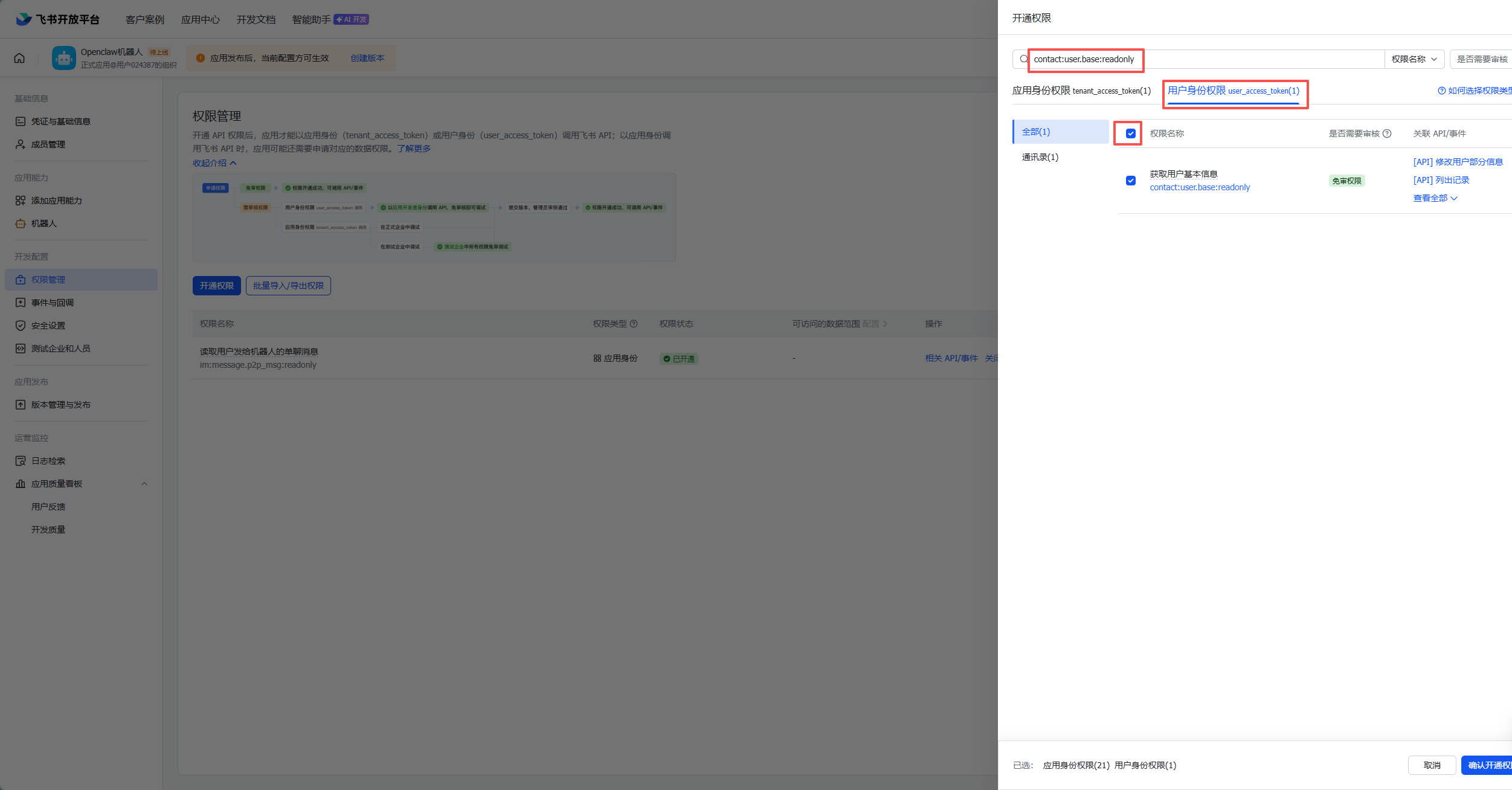Click the help icon beside 是否需要审核 column
Viewport: 1512px width, 790px height.
1387,133
